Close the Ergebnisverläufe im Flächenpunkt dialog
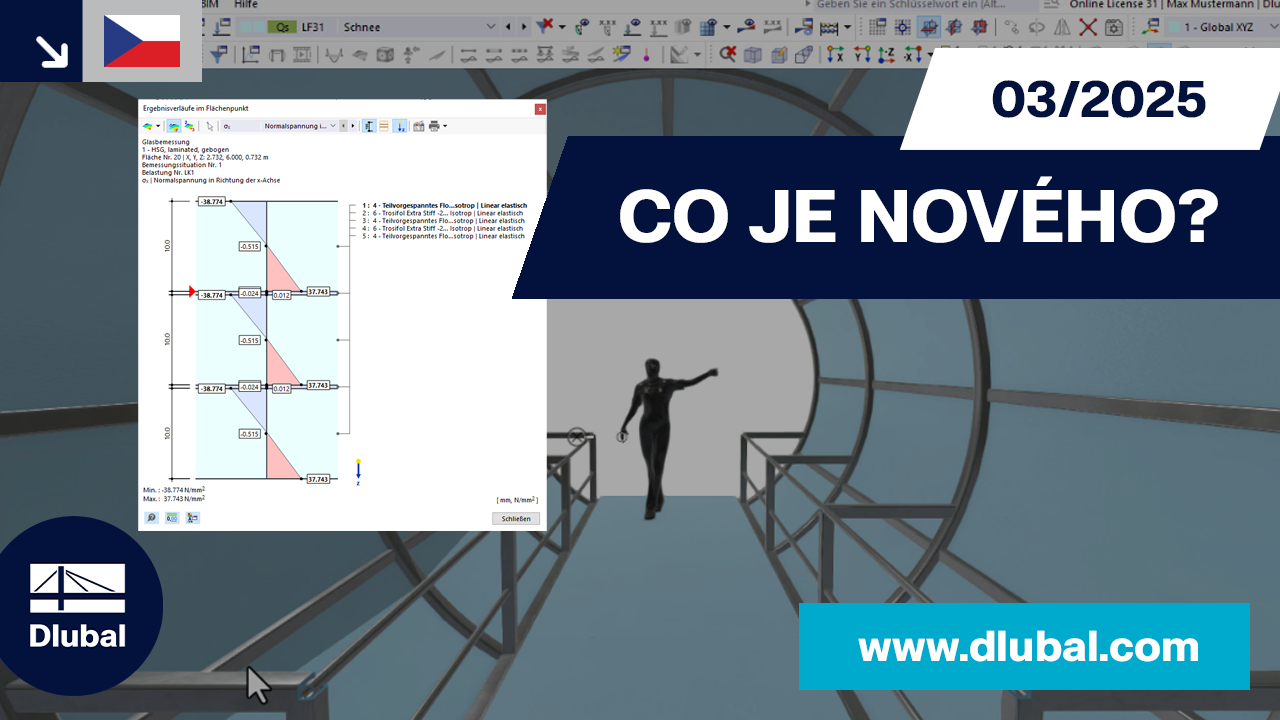1280x720 pixels. [x=540, y=108]
